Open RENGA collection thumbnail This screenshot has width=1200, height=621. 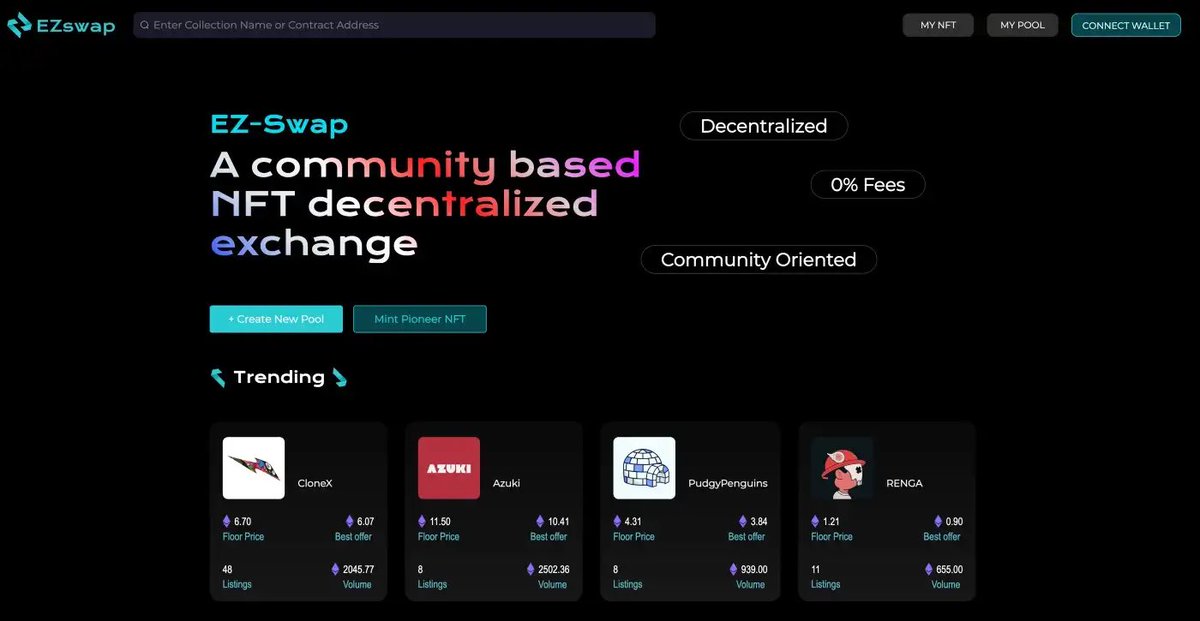coord(842,468)
